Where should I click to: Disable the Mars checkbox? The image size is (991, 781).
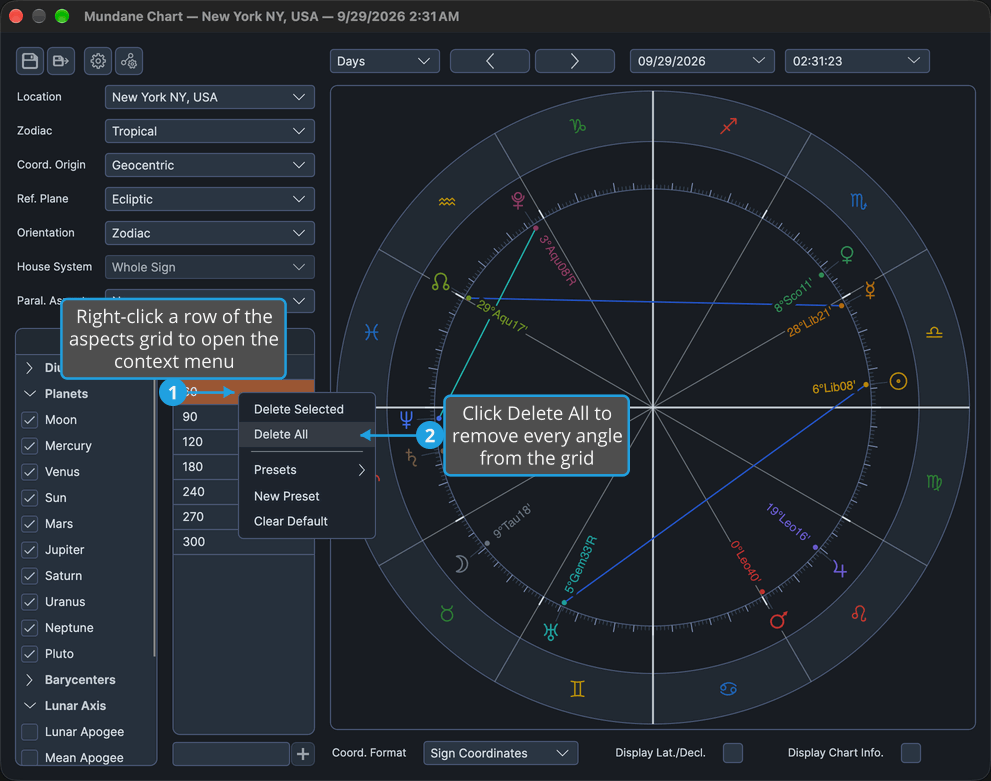[30, 524]
